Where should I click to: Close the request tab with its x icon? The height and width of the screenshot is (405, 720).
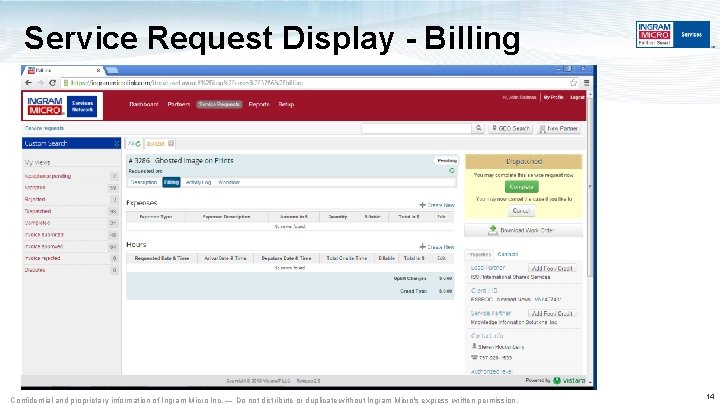click(x=171, y=144)
